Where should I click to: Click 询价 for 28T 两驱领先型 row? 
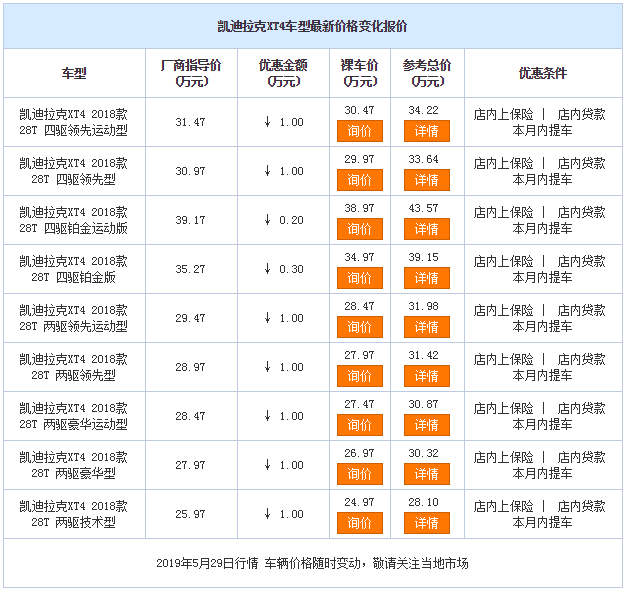(359, 376)
